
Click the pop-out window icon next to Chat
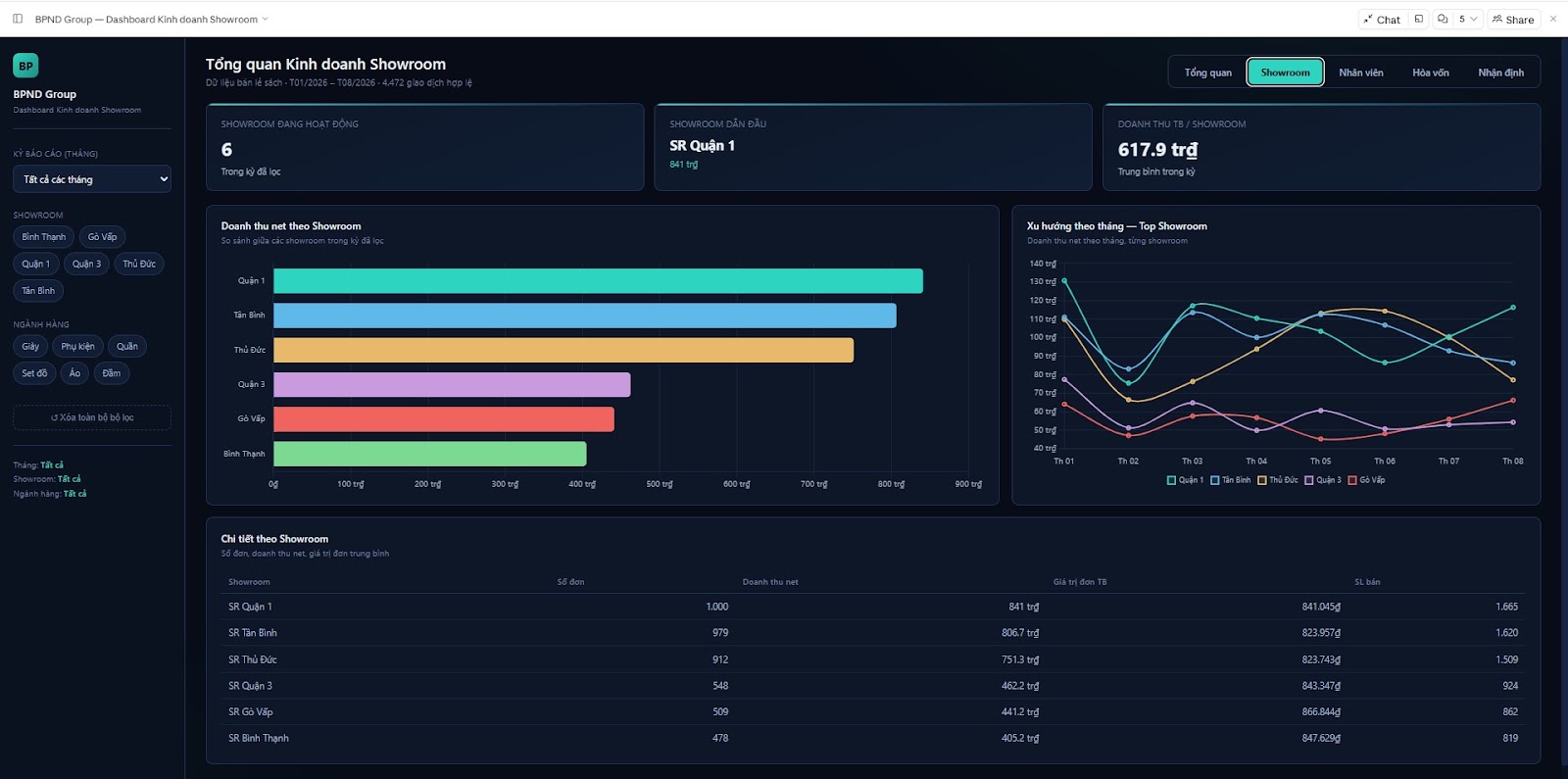tap(1418, 19)
